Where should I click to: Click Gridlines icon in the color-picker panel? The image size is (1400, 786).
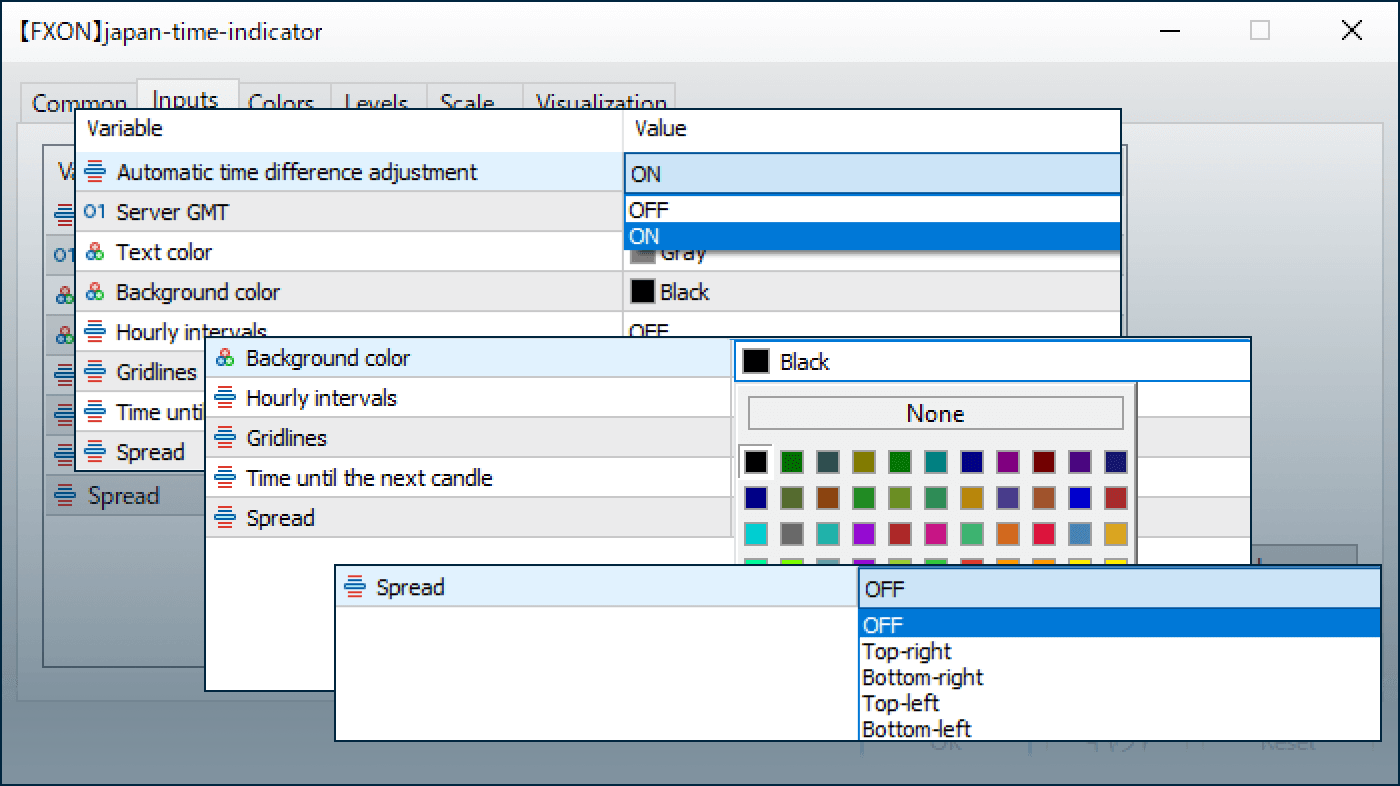pos(225,438)
